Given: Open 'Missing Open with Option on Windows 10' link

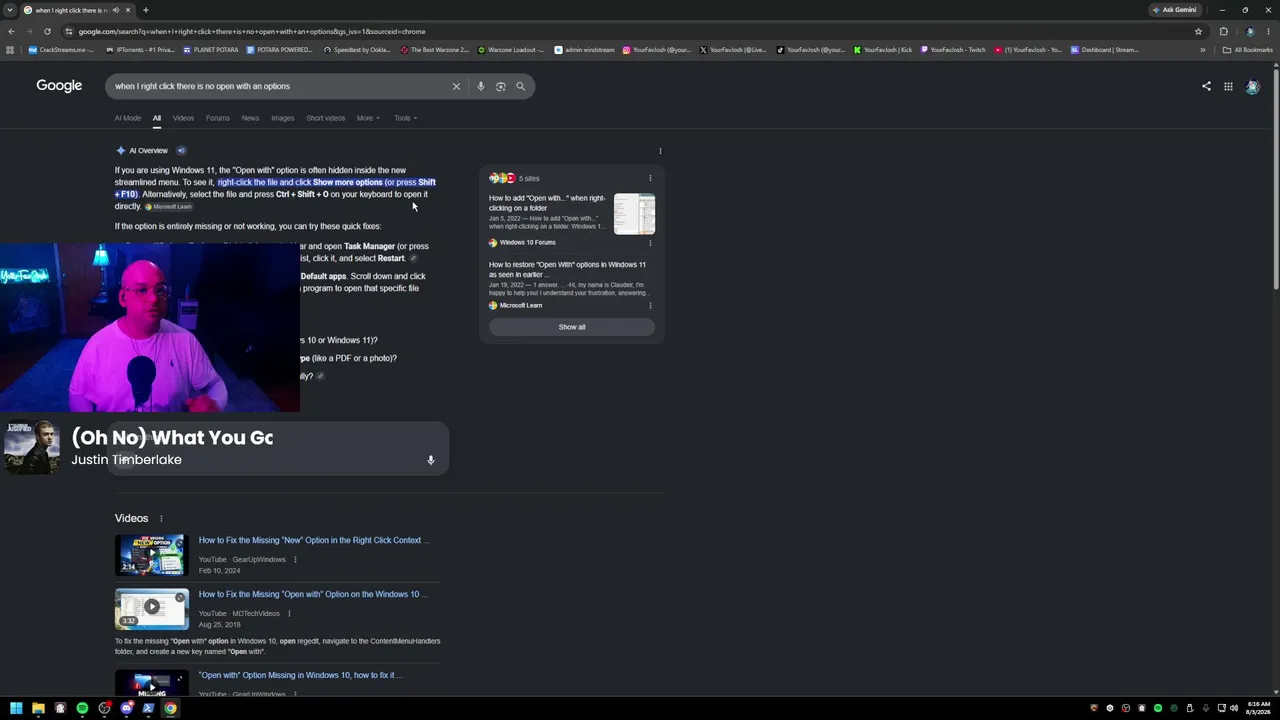Looking at the screenshot, I should pyautogui.click(x=313, y=594).
